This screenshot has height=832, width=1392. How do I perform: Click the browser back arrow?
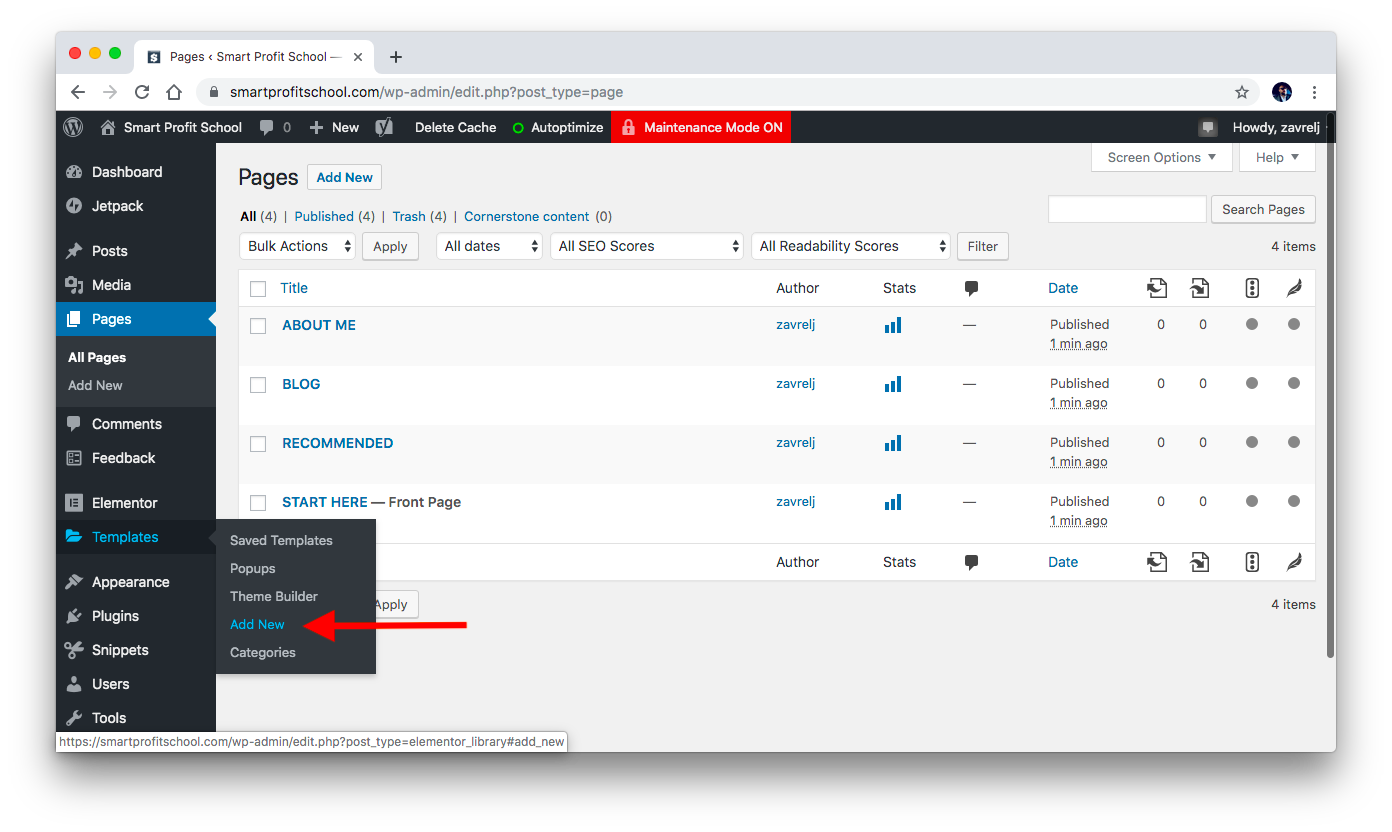78,92
